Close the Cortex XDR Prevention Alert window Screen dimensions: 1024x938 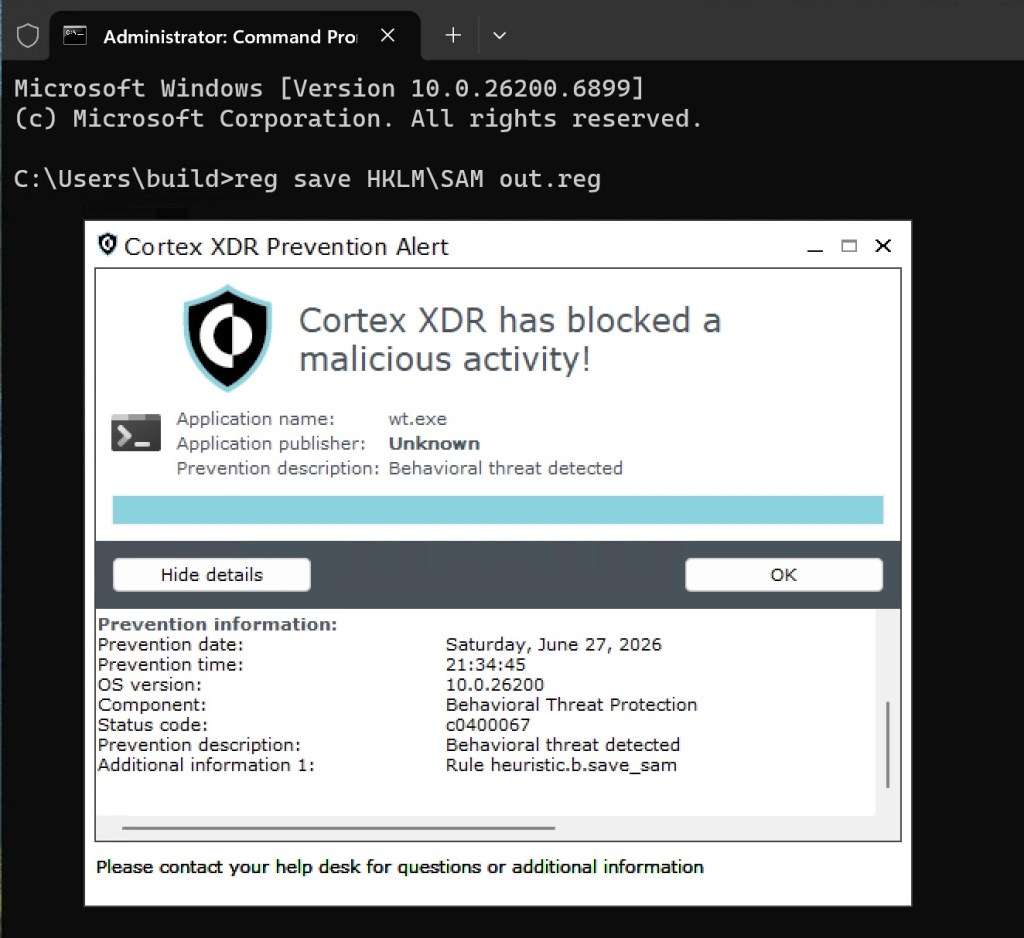pos(883,246)
